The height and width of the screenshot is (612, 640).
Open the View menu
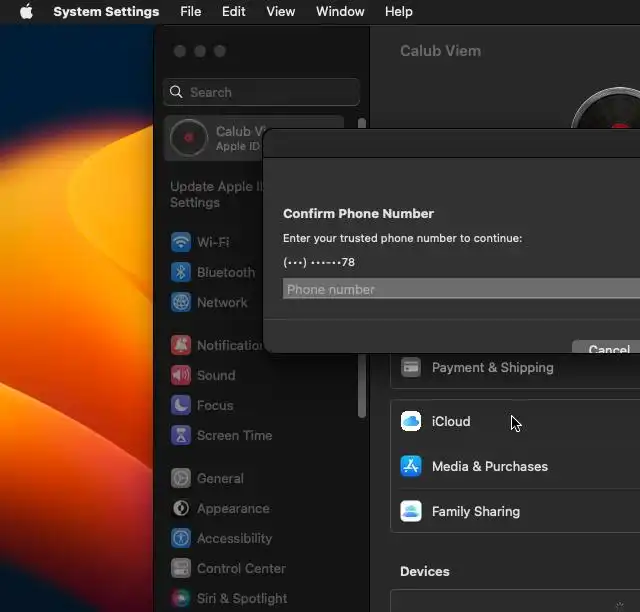[280, 11]
